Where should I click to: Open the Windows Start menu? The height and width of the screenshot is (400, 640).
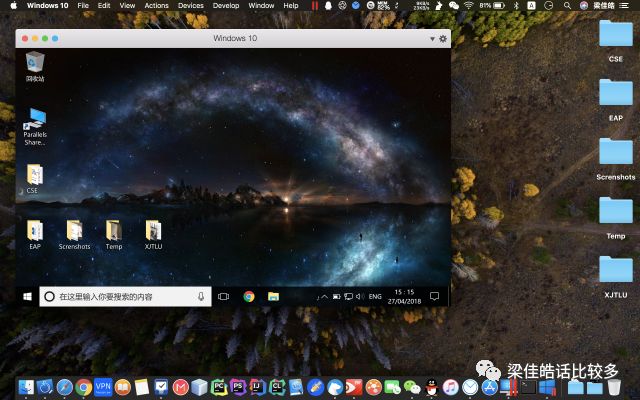(26, 297)
